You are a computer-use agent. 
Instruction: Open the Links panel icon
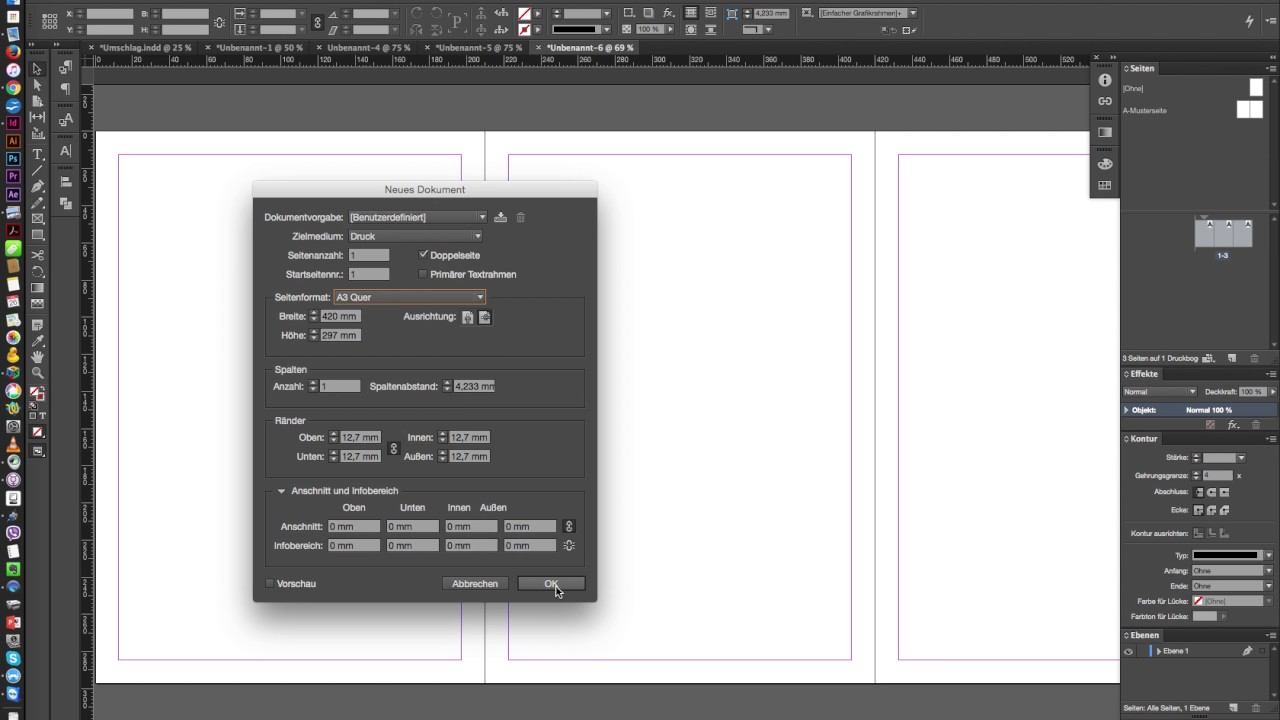[x=1105, y=101]
